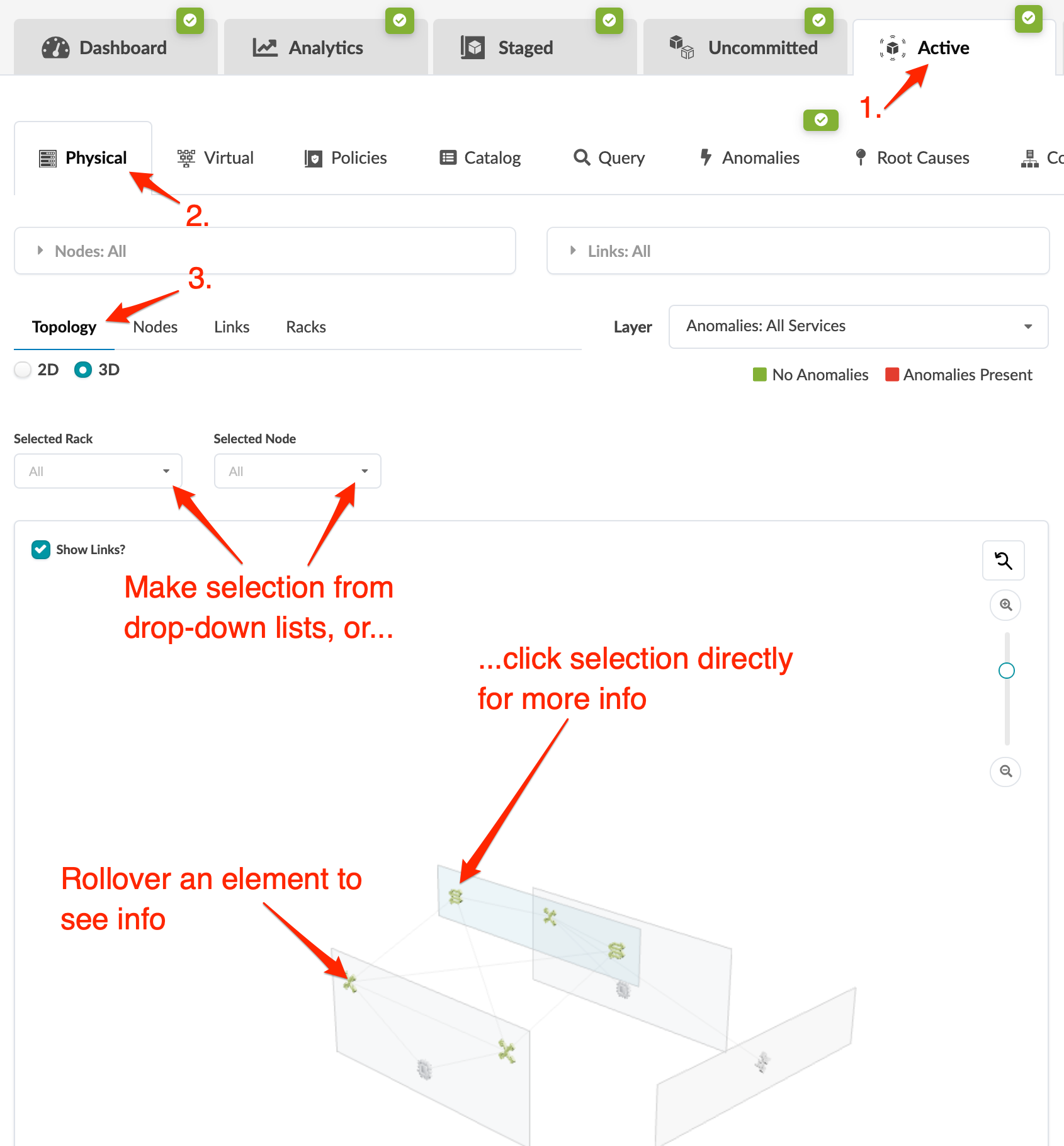
Task: Select the 2D radio button
Action: pyautogui.click(x=23, y=370)
